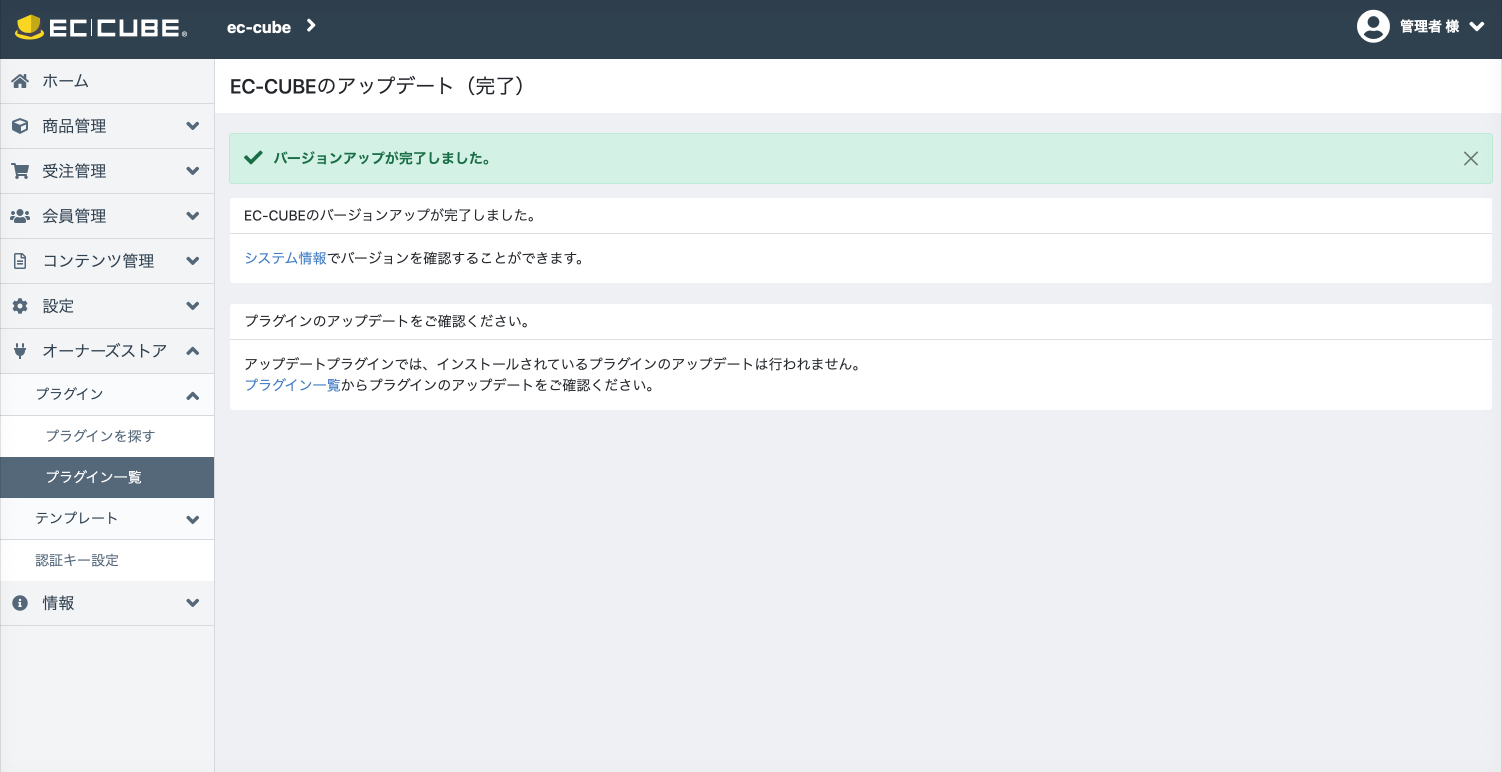Click the cube icon beside 商品管理
Image resolution: width=1502 pixels, height=772 pixels.
click(20, 126)
